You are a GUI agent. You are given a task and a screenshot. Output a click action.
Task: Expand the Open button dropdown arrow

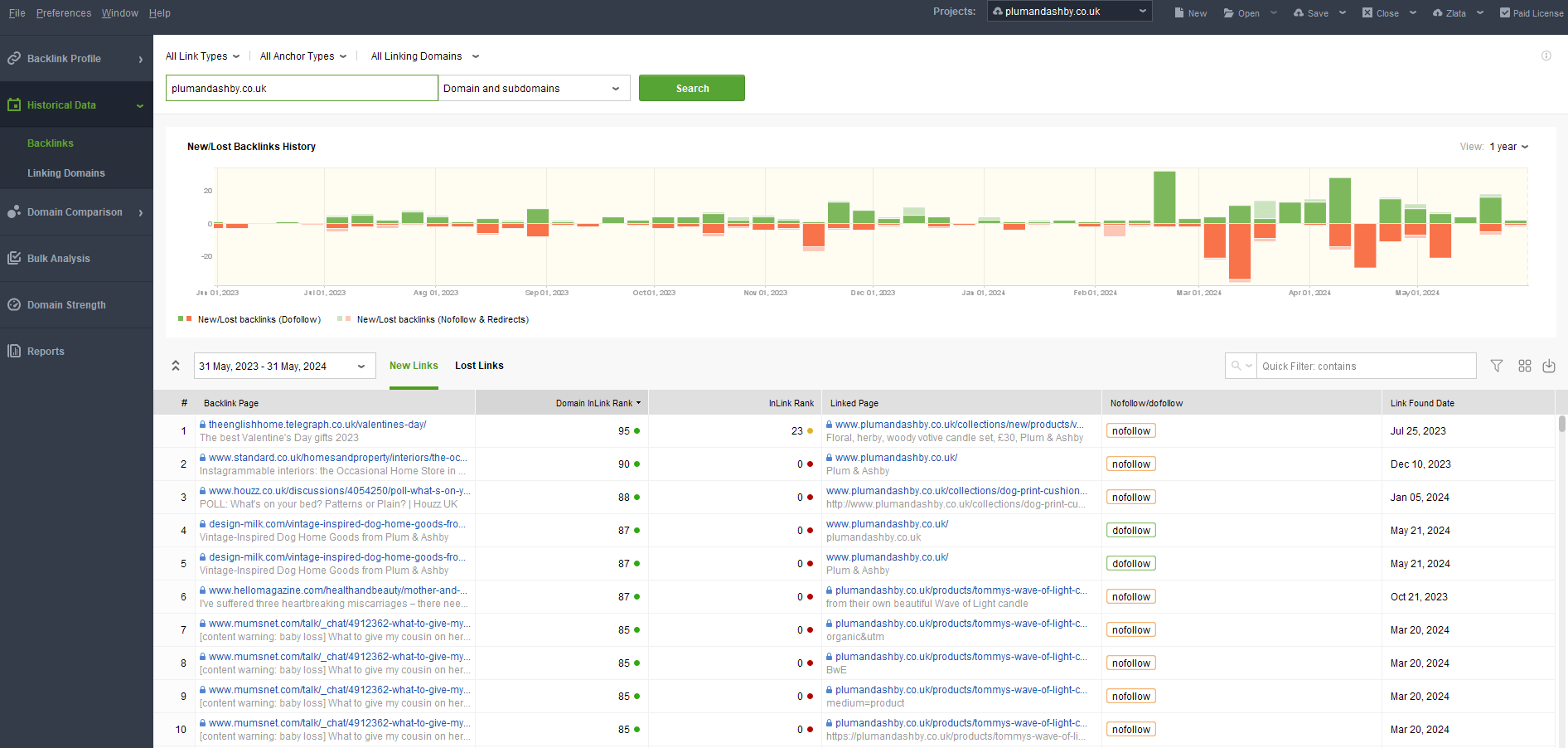click(x=1274, y=12)
